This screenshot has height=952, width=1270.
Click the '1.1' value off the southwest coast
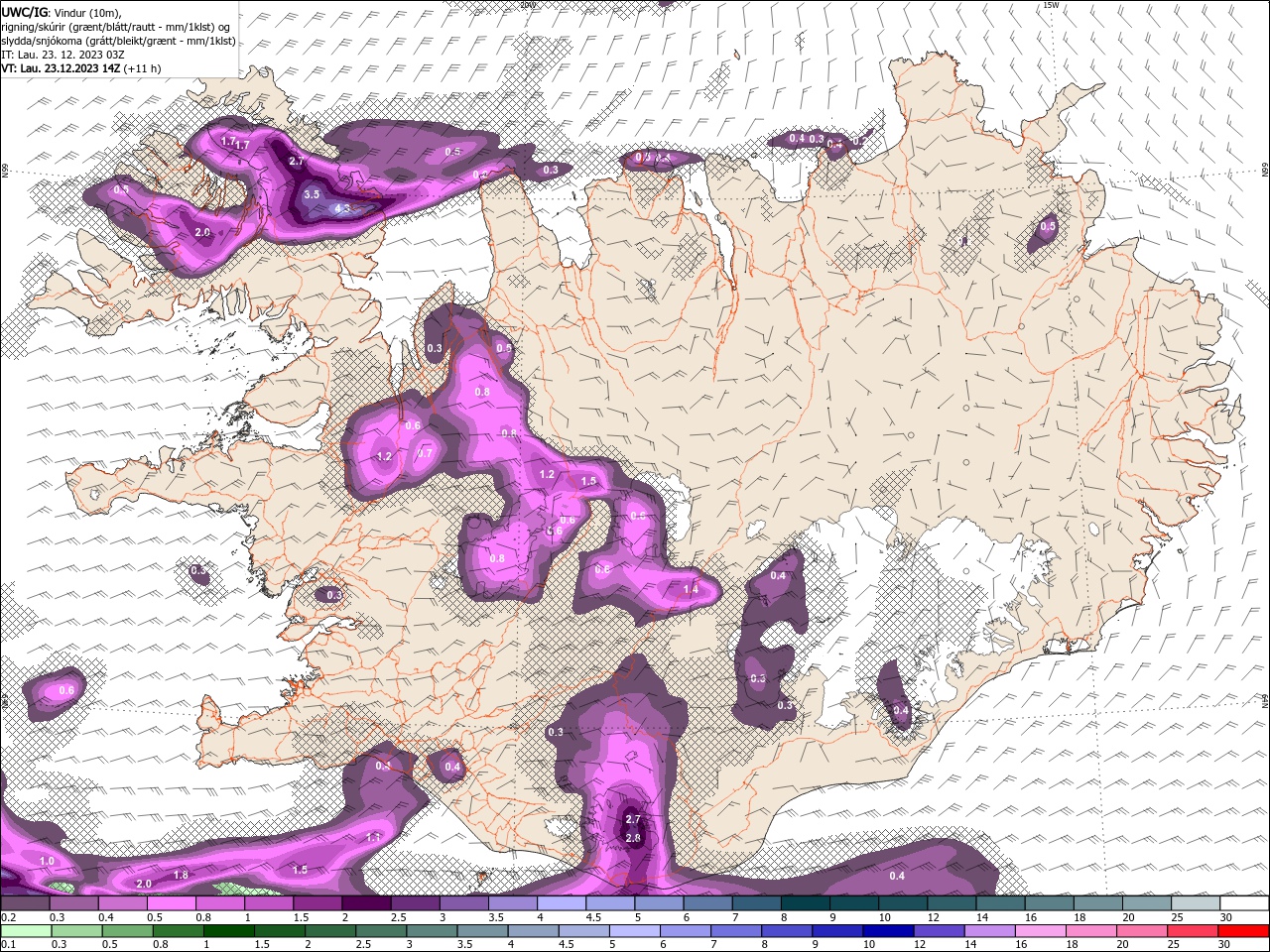[x=374, y=838]
